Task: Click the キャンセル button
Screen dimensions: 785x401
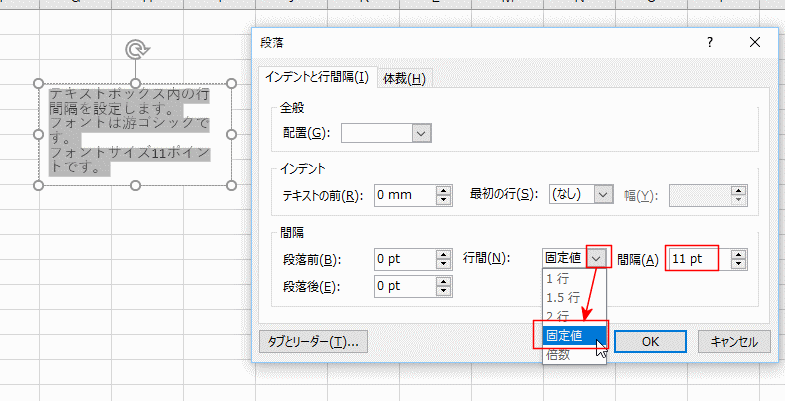Action: tap(734, 342)
